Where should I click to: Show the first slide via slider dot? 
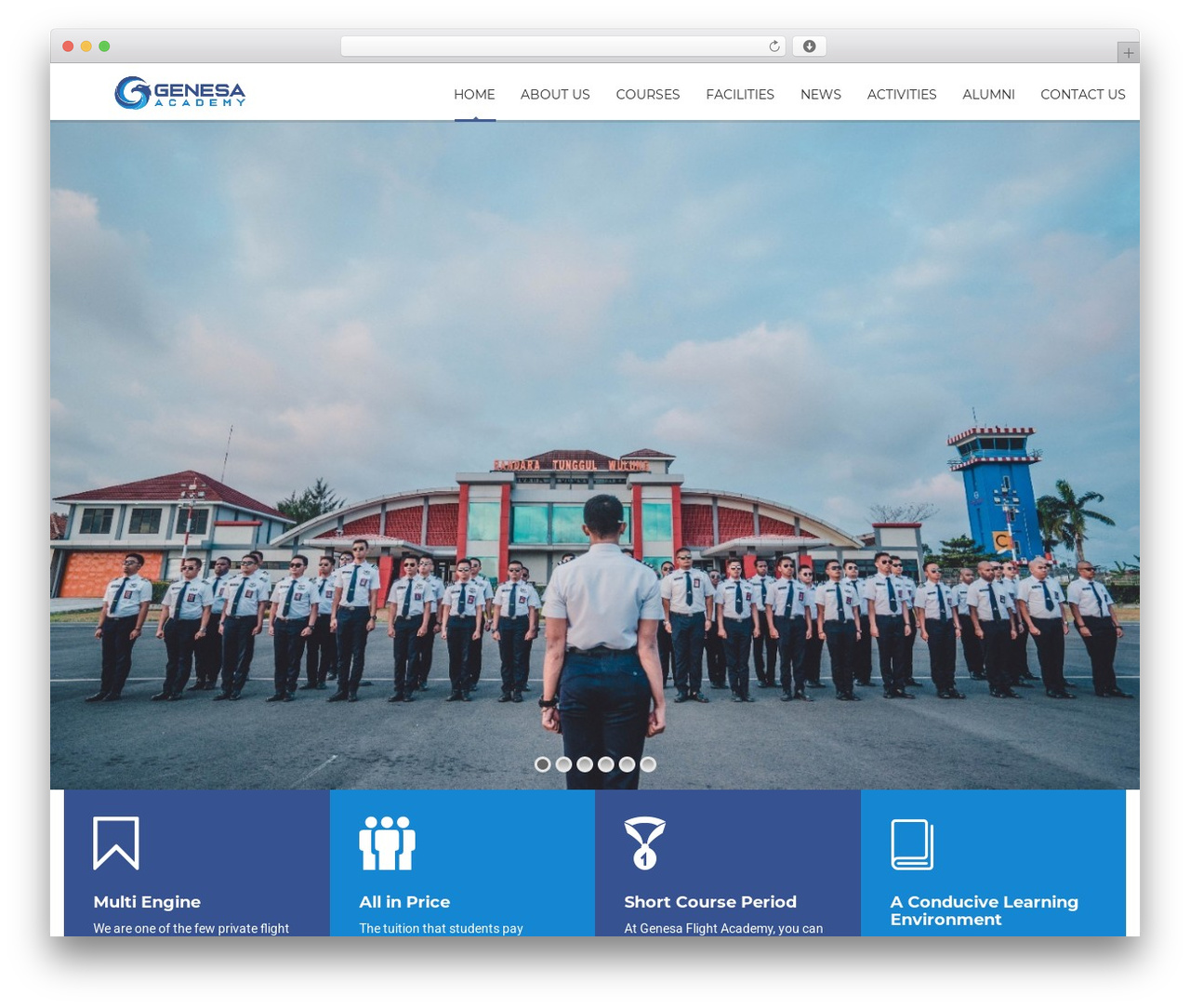(x=543, y=764)
